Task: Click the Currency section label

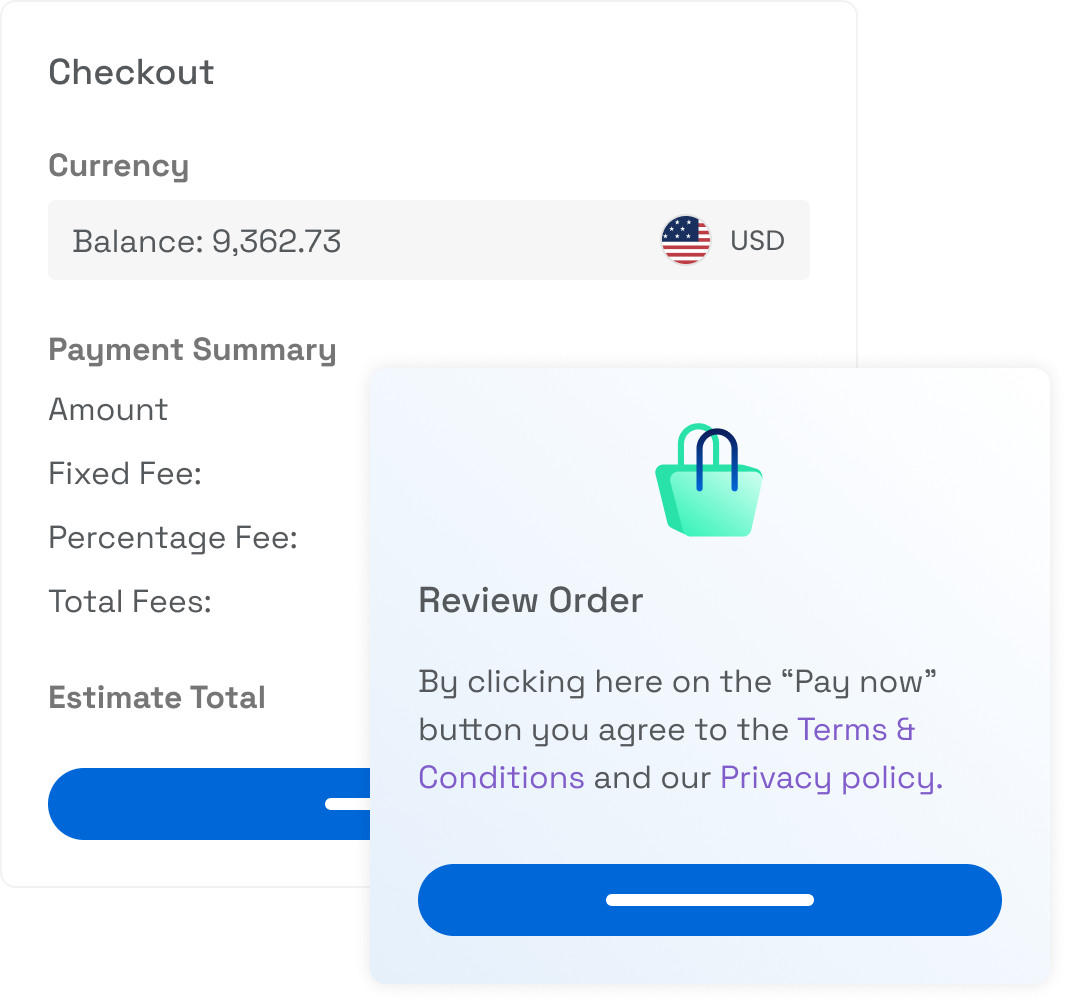Action: tap(118, 165)
